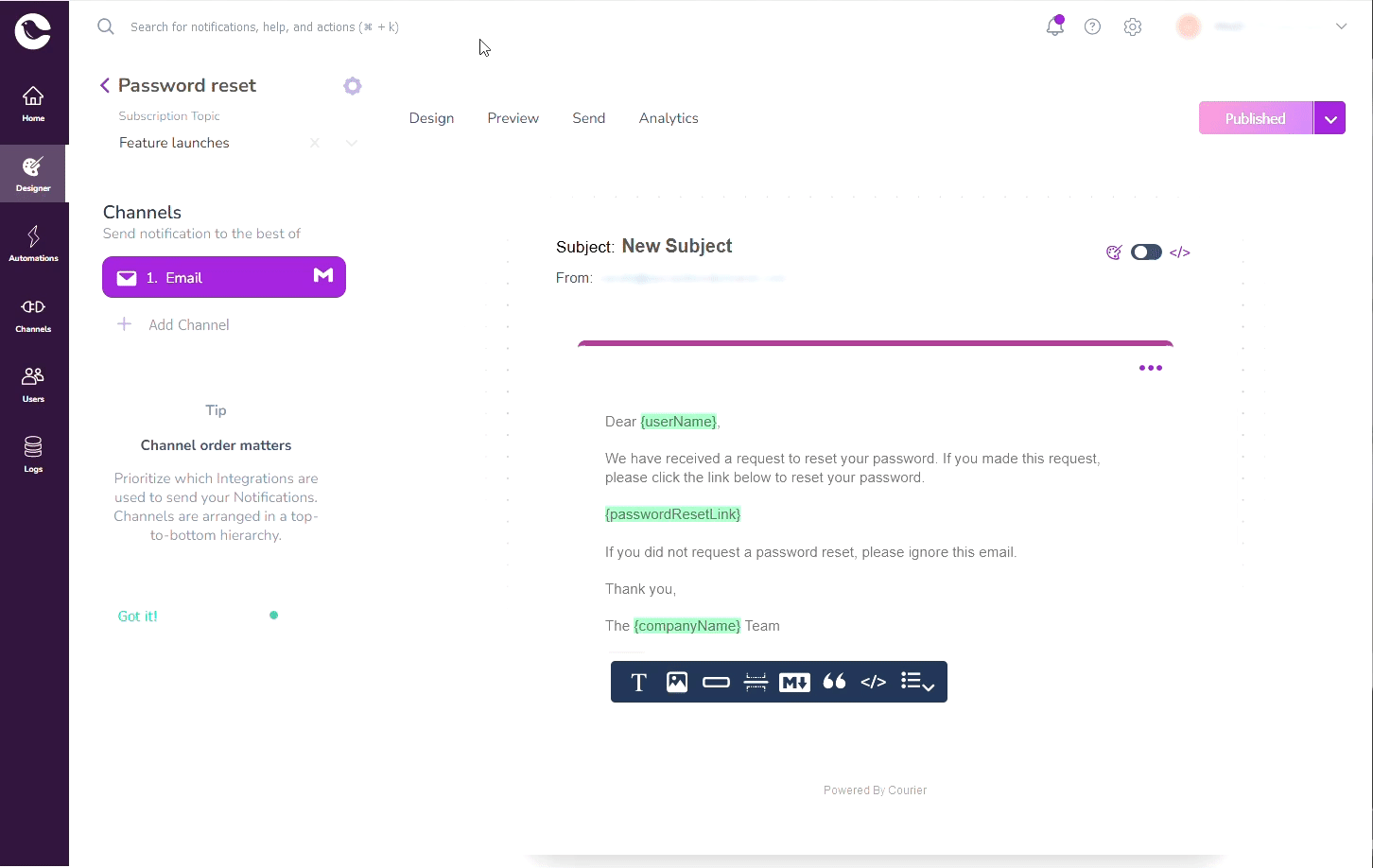Open the email block options with the three dots
Viewport: 1373px width, 868px height.
point(1151,368)
